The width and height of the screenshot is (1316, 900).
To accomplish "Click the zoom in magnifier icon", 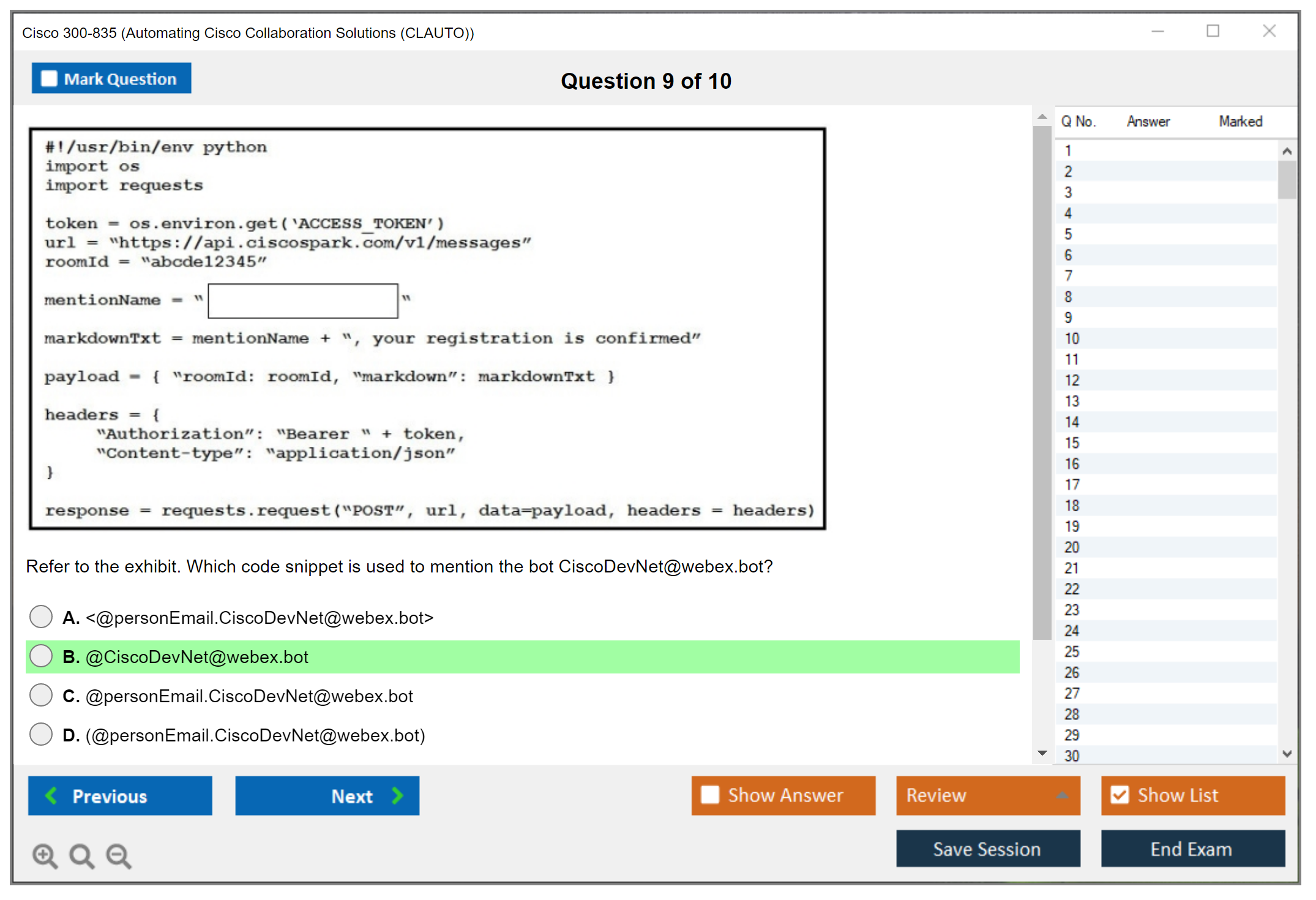I will tap(45, 855).
